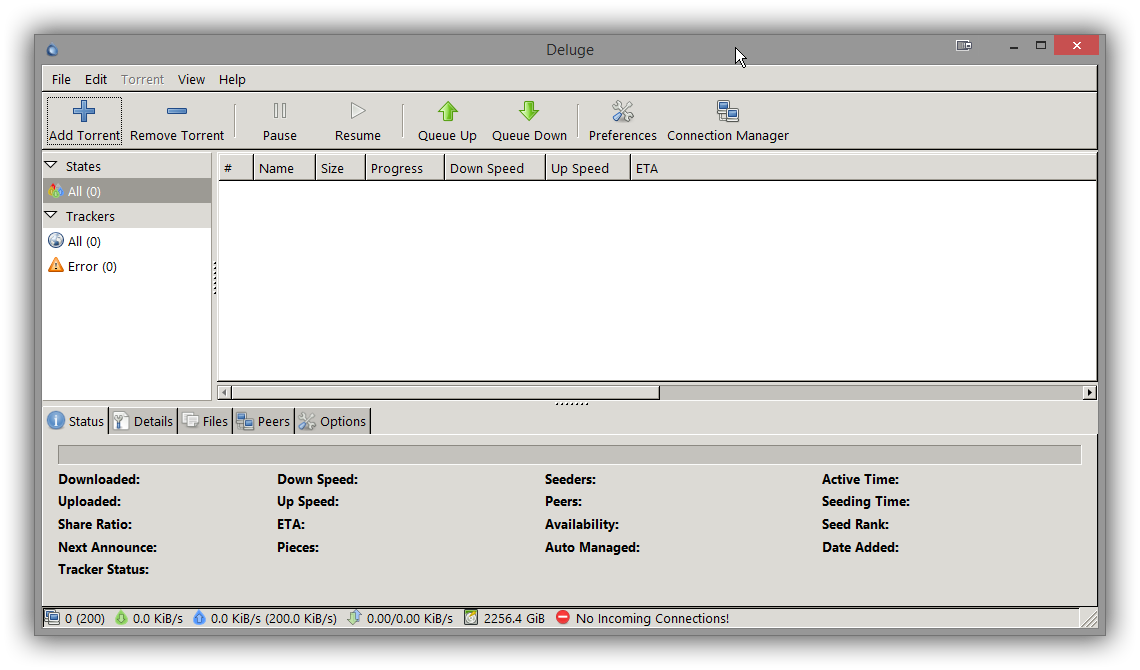Click the 0.00/0.00 KiB/s protocol text
The width and height of the screenshot is (1140, 670).
point(409,618)
